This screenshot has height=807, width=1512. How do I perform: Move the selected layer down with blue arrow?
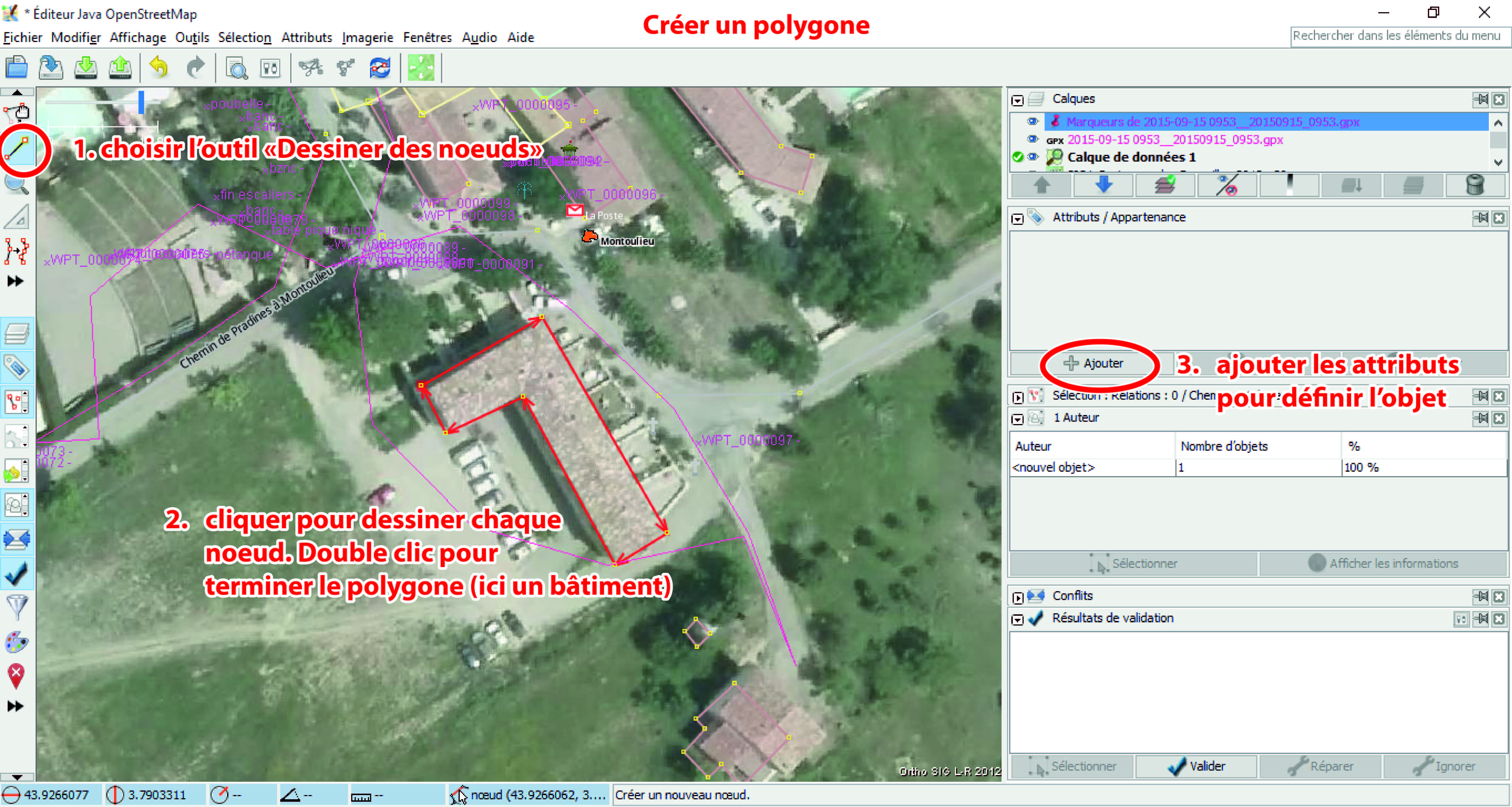coord(1103,185)
